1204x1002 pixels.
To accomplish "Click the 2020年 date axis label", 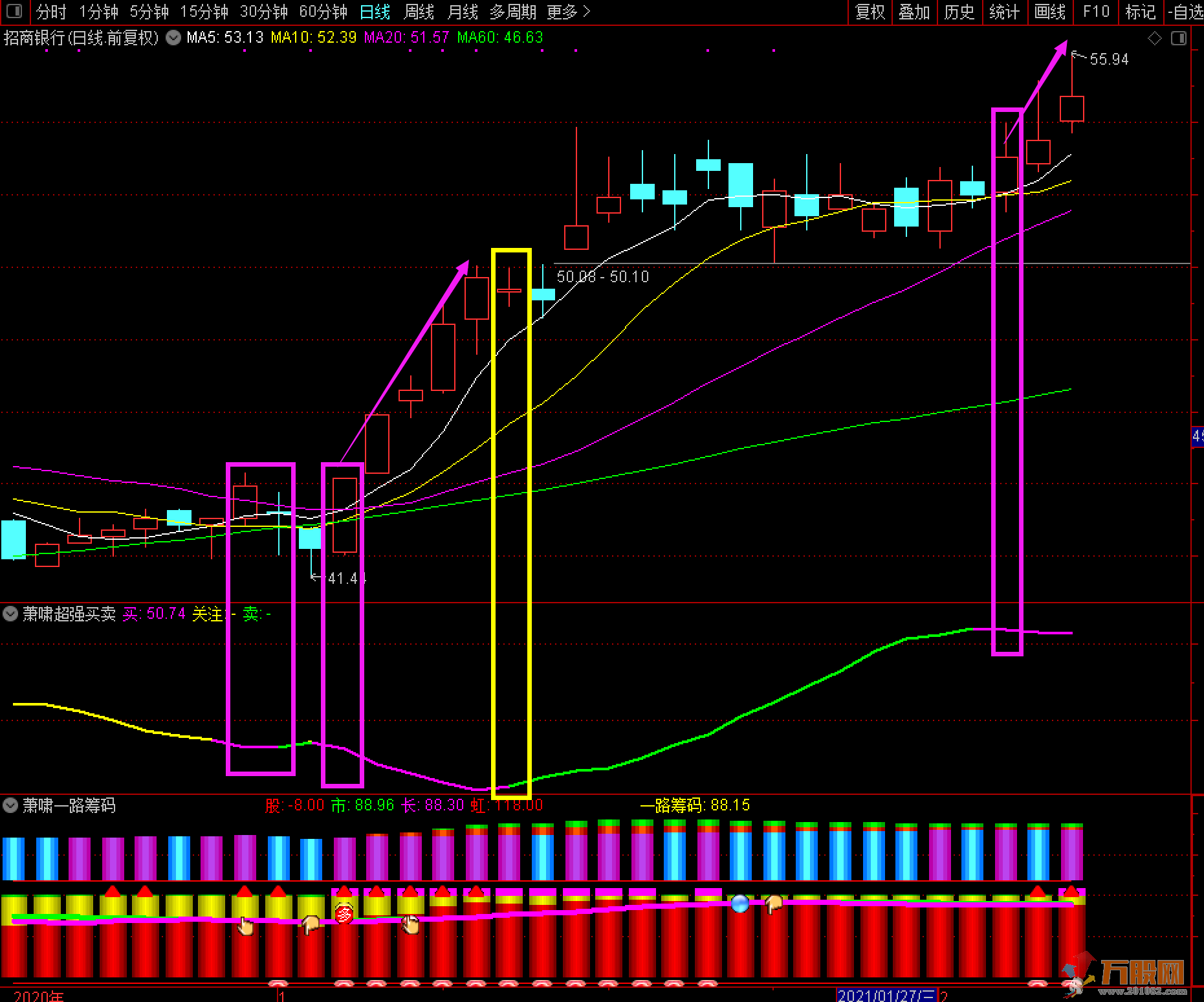I will (x=39, y=996).
